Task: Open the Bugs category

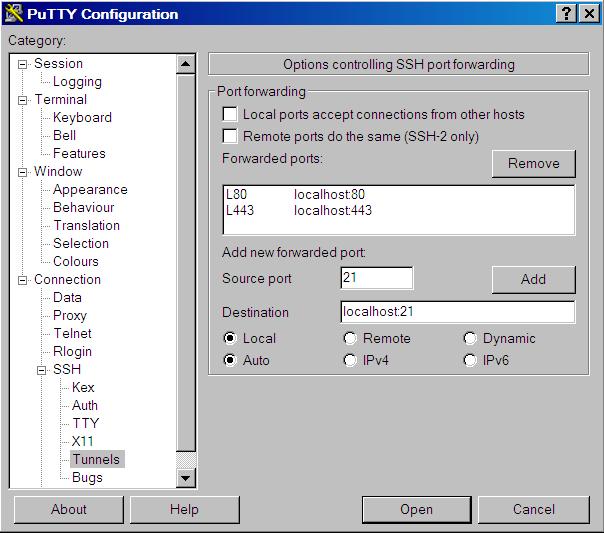Action: pyautogui.click(x=87, y=478)
